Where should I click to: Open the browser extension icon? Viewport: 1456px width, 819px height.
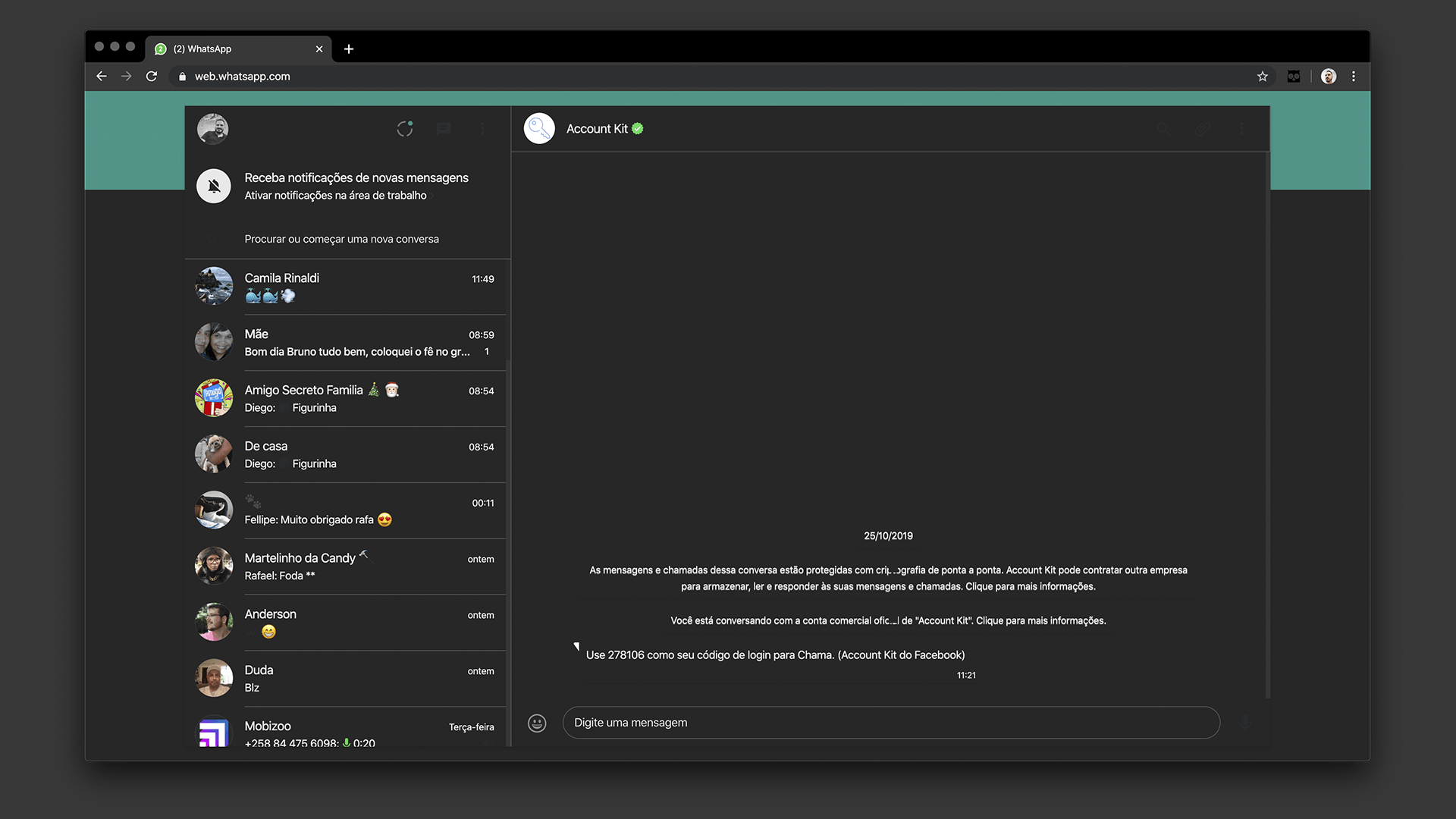(x=1294, y=77)
